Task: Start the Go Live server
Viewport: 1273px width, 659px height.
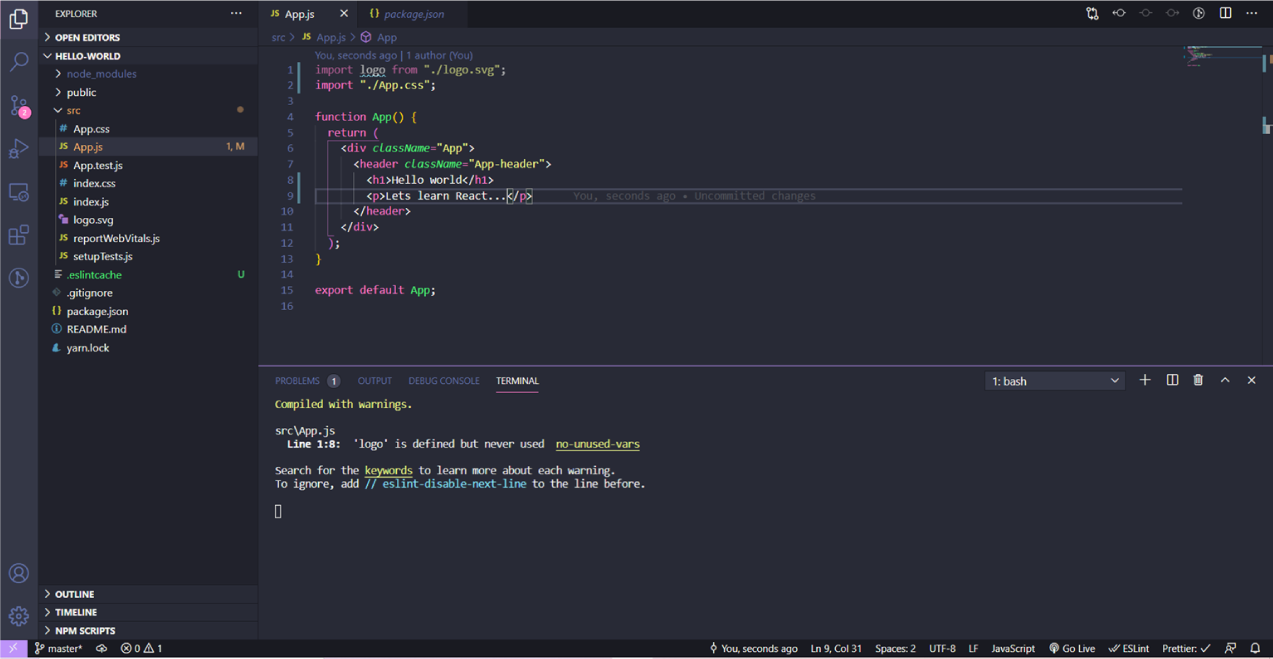Action: [x=1071, y=648]
